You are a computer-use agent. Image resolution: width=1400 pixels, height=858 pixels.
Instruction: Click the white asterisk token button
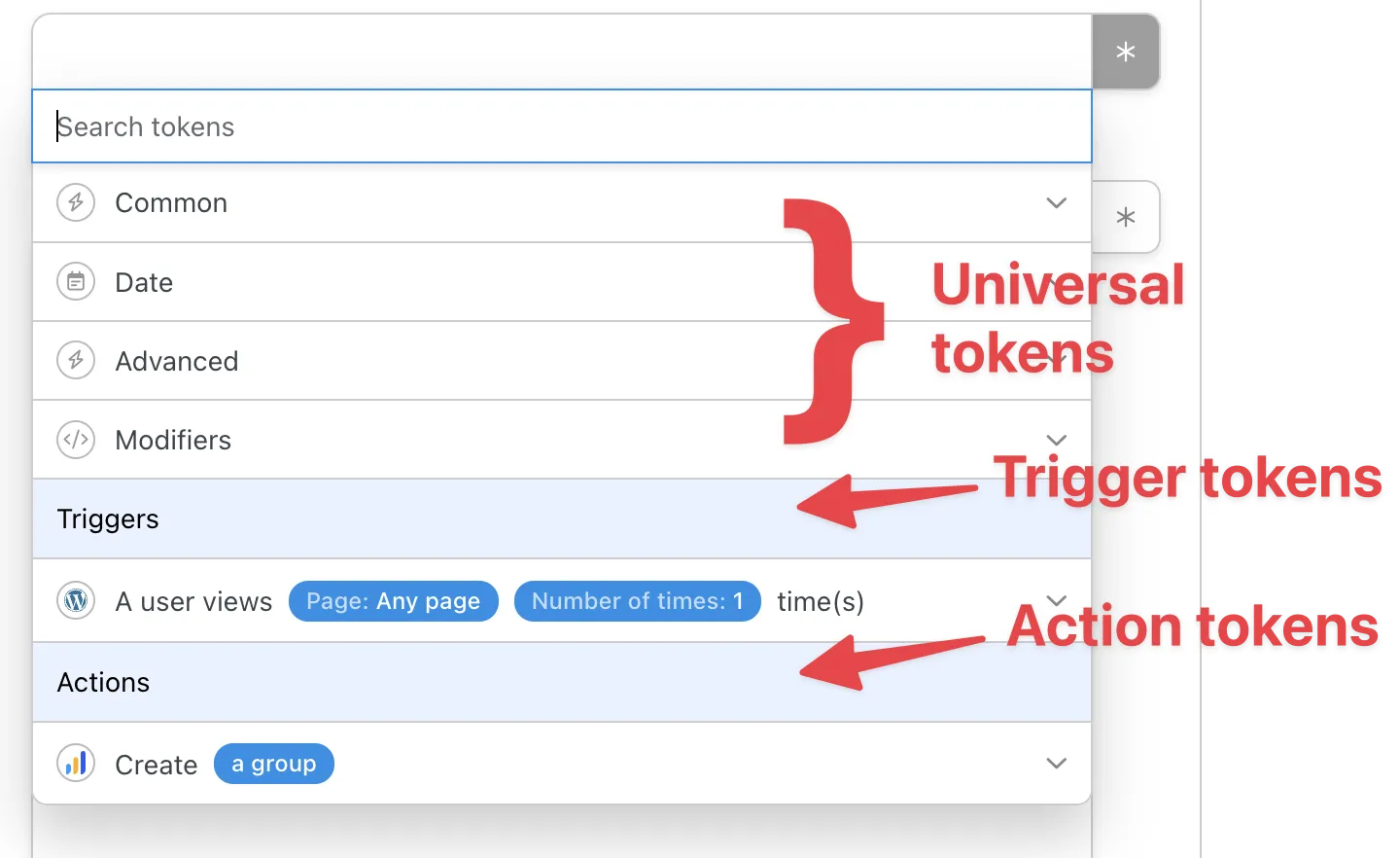point(1125,217)
